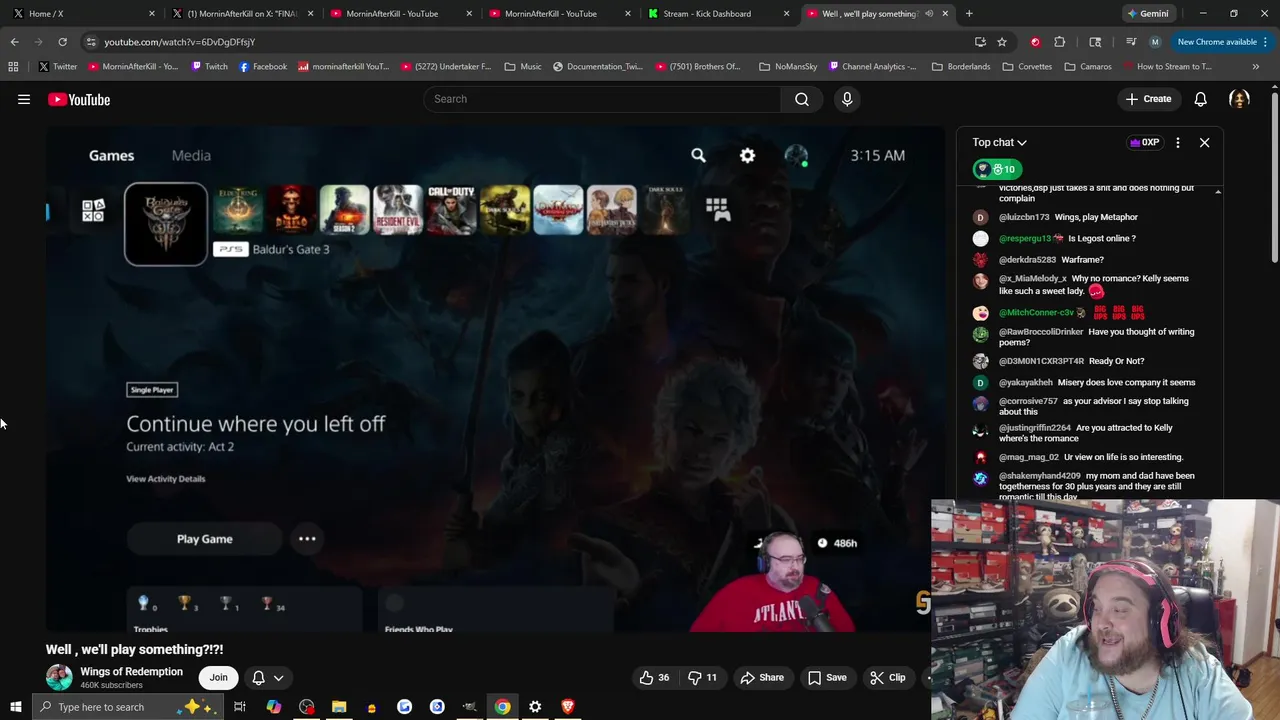Open Copilot from the taskbar
The height and width of the screenshot is (720, 1280).
point(273,707)
